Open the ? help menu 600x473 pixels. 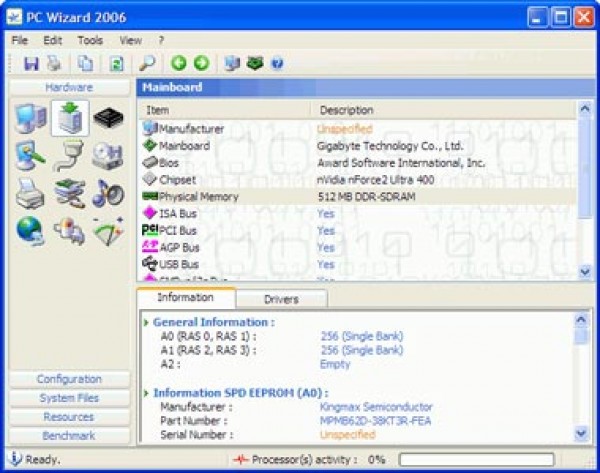pos(161,40)
